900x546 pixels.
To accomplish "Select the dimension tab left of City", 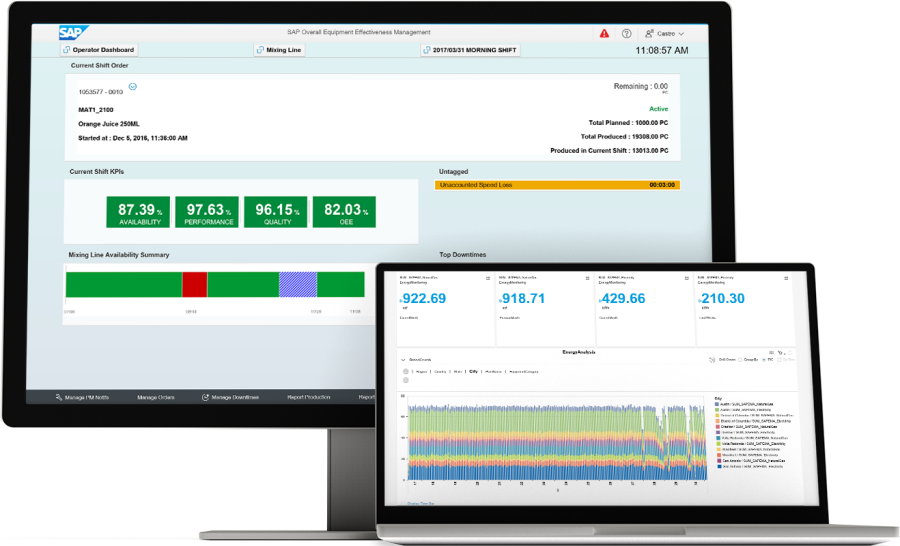I will tap(458, 371).
